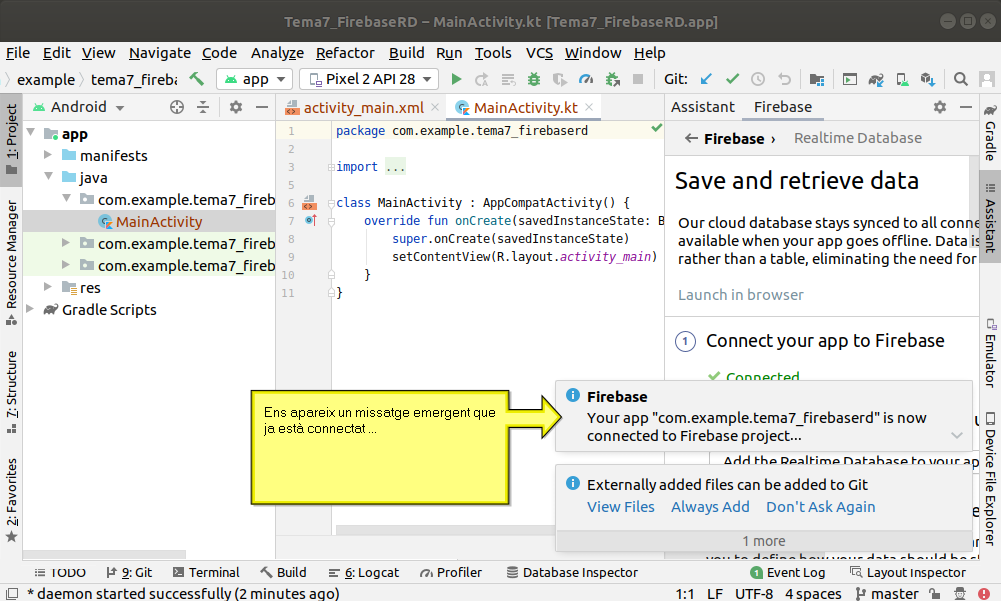Click the Make Project hammer icon
1001x601 pixels.
(x=197, y=79)
